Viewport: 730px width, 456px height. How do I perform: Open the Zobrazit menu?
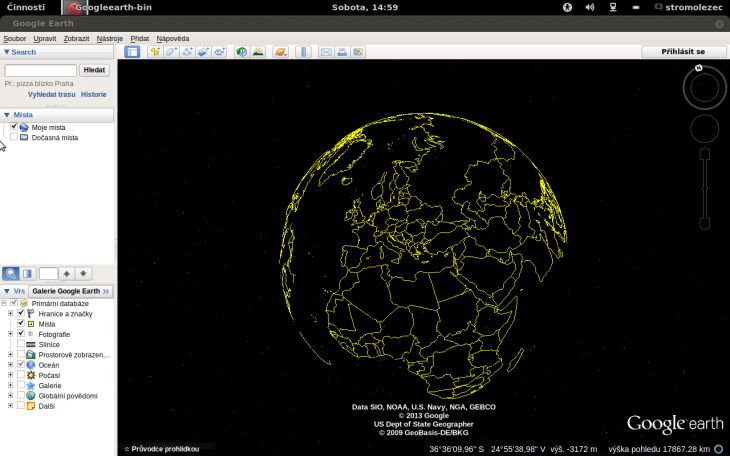click(76, 39)
